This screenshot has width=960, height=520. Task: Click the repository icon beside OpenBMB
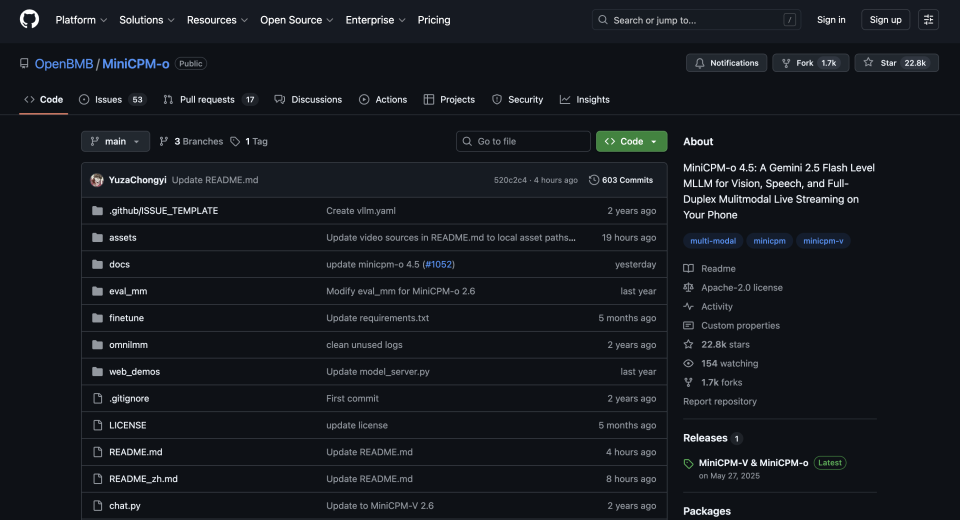[x=24, y=64]
